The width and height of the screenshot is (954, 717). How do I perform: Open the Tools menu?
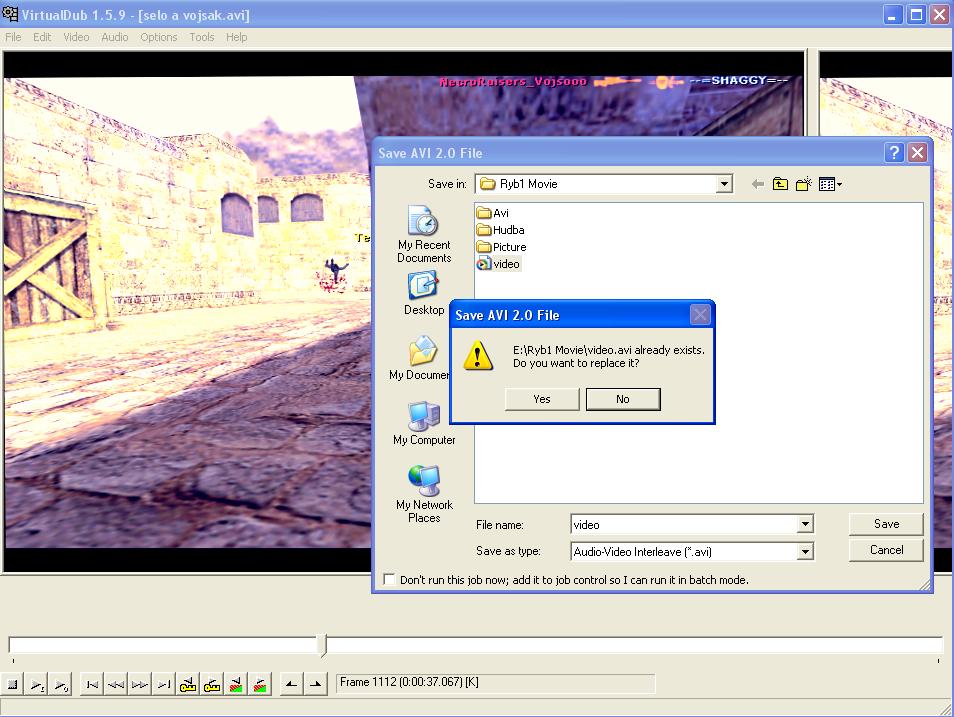click(201, 37)
